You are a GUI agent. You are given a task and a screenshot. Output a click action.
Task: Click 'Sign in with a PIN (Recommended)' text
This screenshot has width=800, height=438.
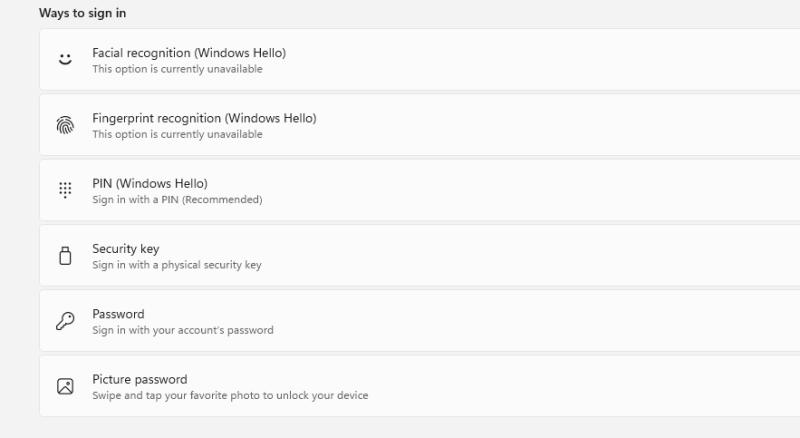[x=177, y=199]
